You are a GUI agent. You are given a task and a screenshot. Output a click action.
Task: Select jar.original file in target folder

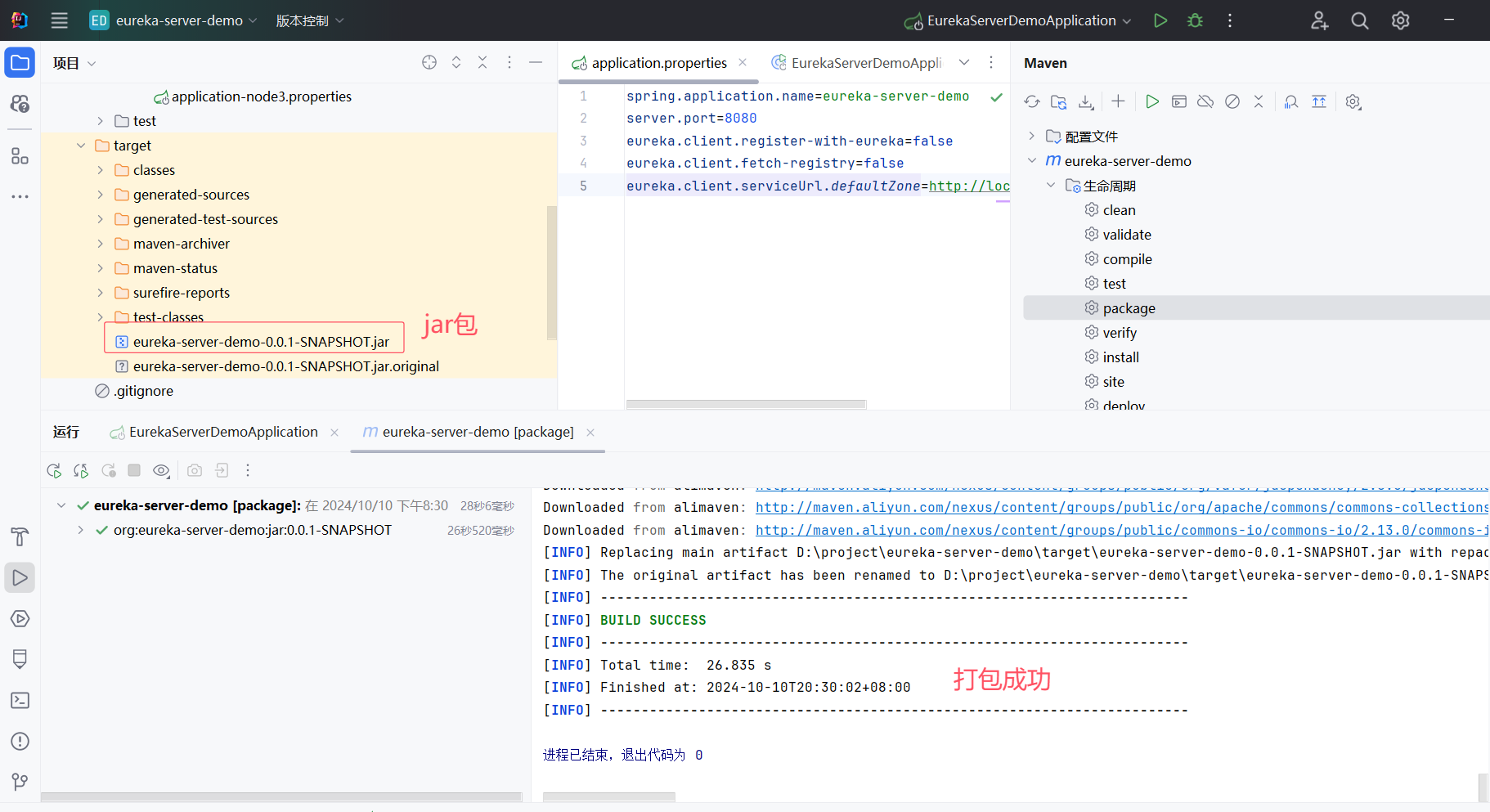[x=276, y=366]
